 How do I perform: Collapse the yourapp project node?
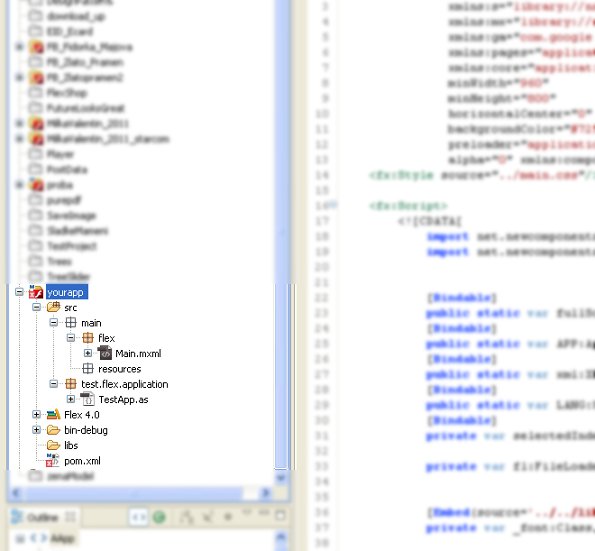point(19,292)
